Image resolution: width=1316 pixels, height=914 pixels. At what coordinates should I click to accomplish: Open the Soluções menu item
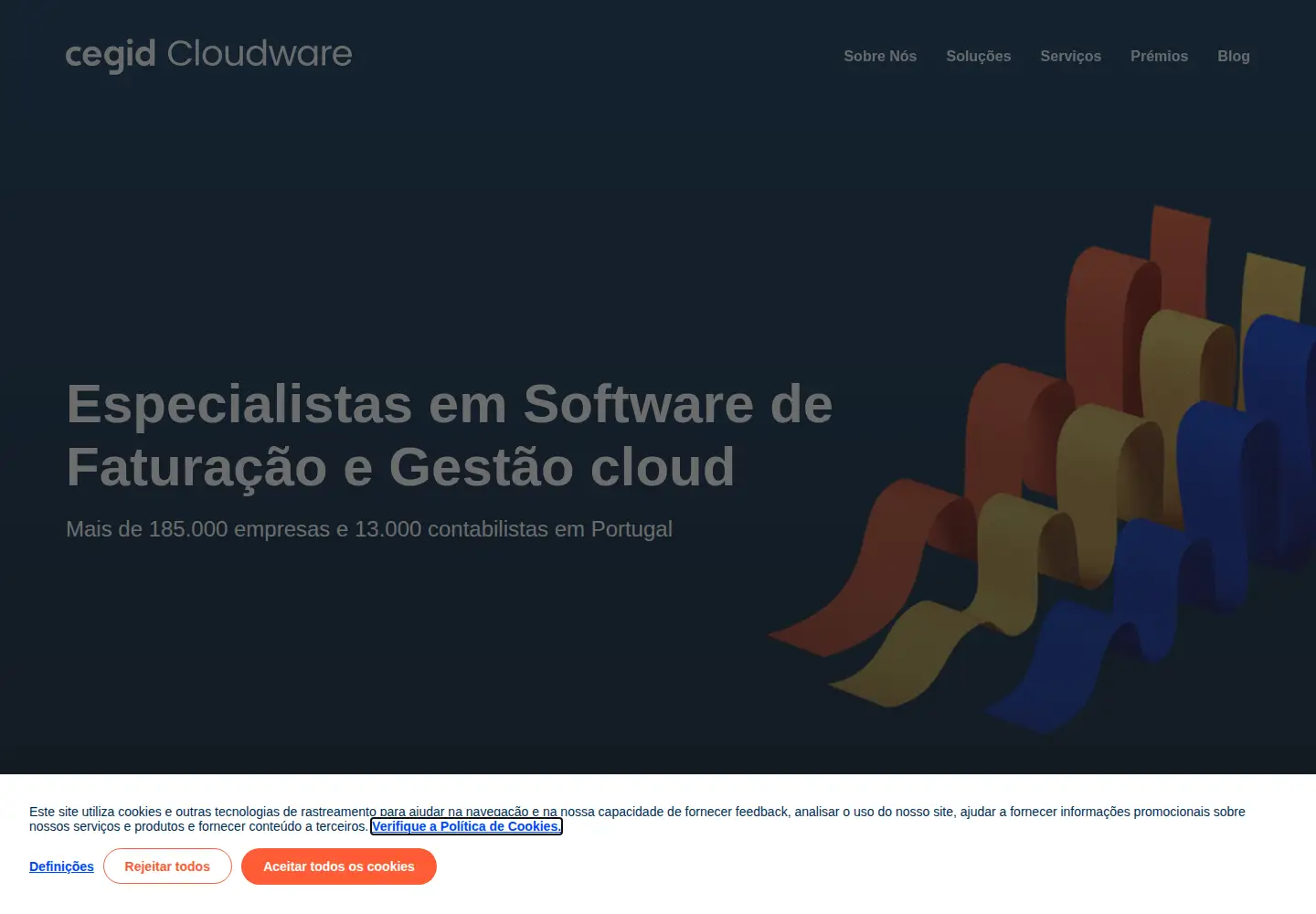click(978, 56)
